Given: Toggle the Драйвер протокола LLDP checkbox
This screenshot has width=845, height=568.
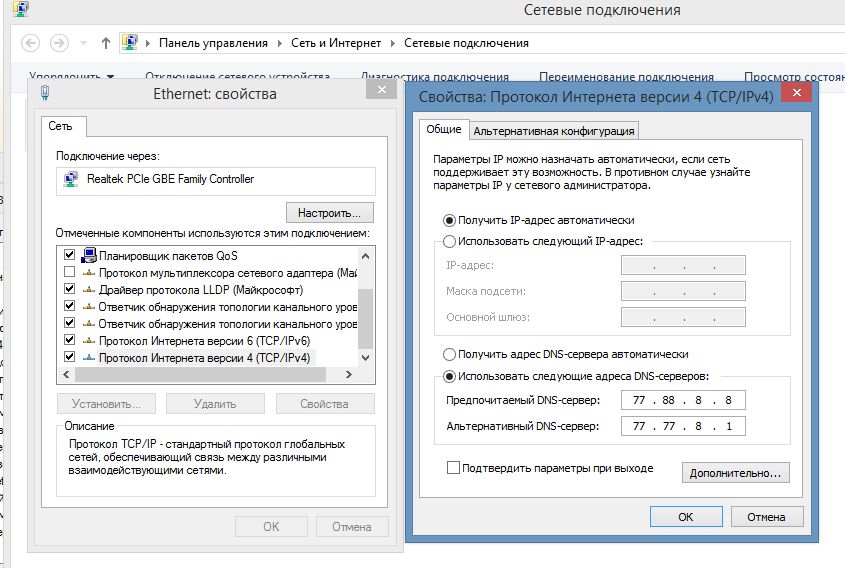Looking at the screenshot, I should pos(70,289).
